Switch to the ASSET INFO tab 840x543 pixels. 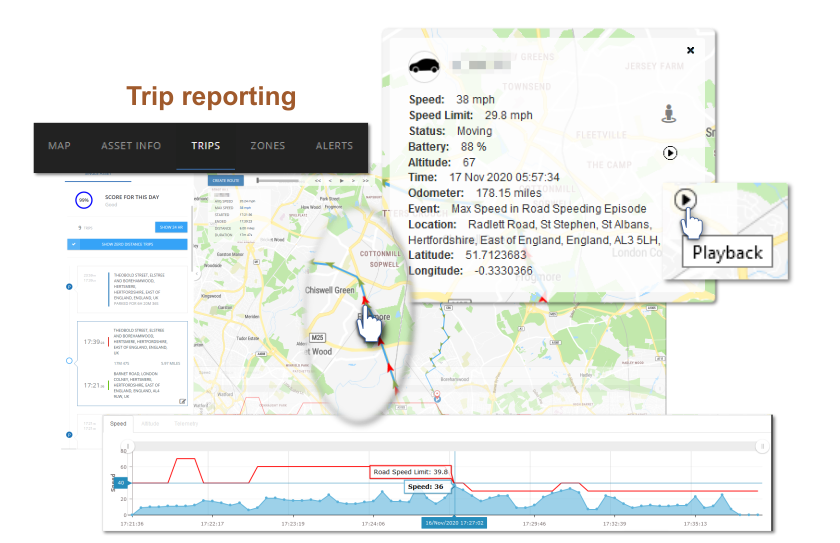point(131,146)
